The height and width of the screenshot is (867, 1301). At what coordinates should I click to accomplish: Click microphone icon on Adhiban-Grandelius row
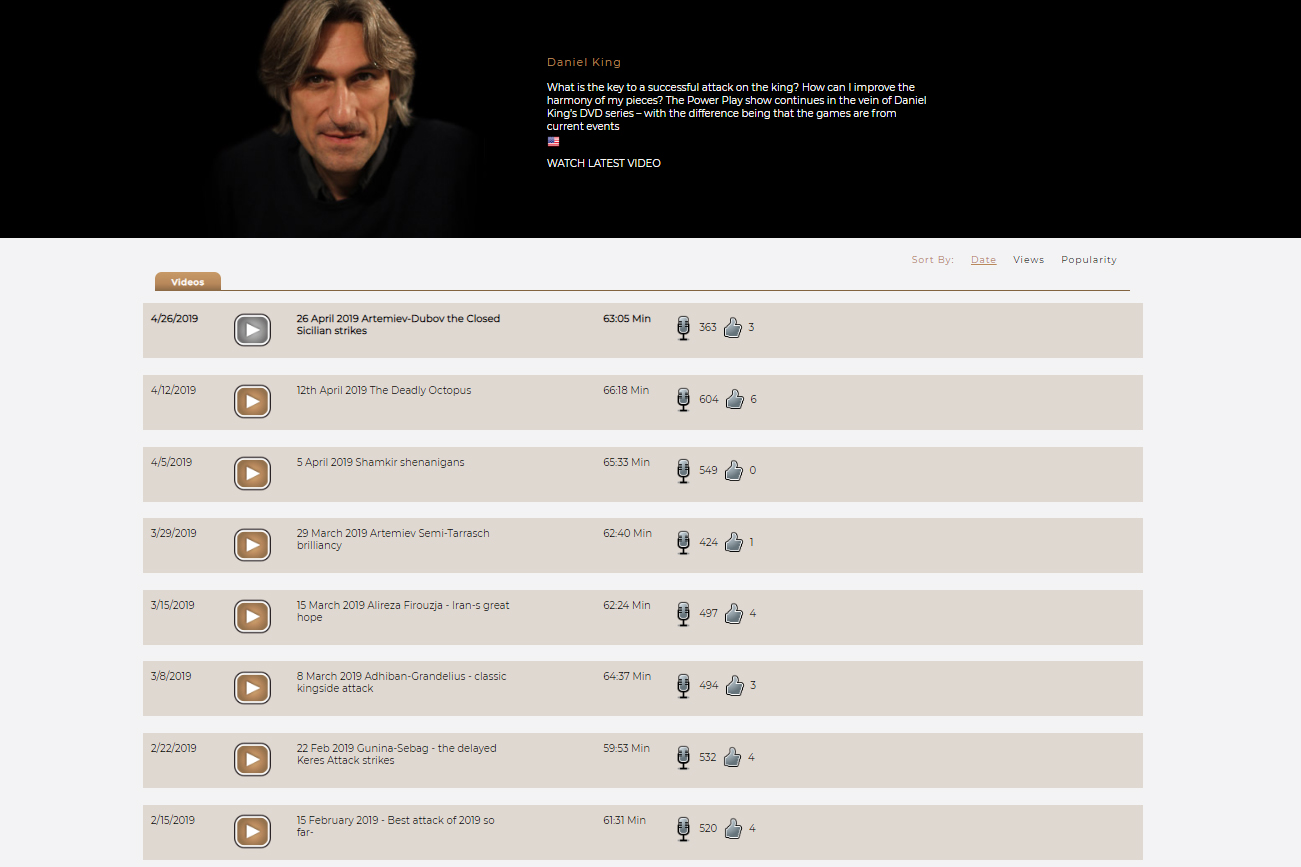(x=684, y=686)
